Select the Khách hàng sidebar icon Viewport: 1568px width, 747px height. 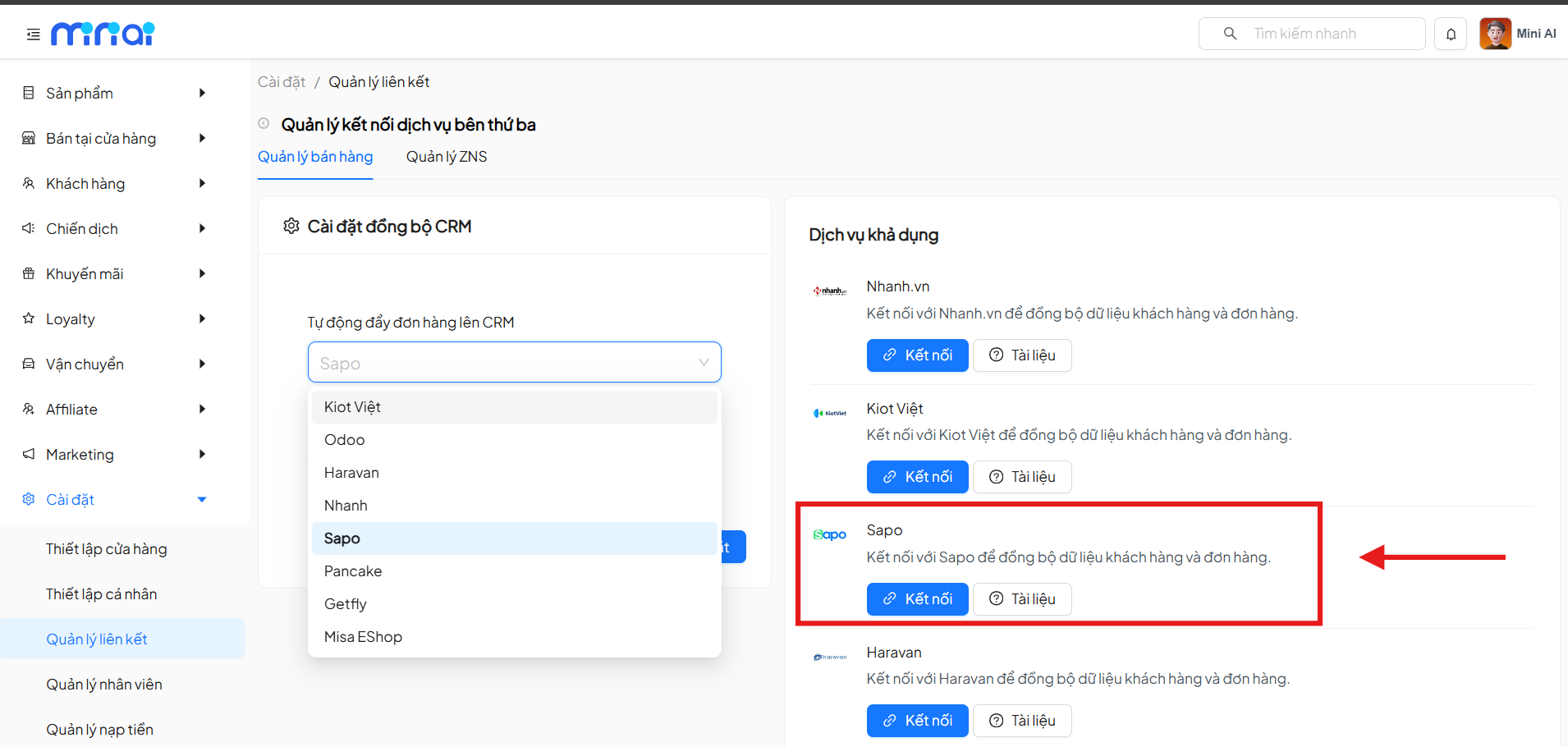(27, 183)
